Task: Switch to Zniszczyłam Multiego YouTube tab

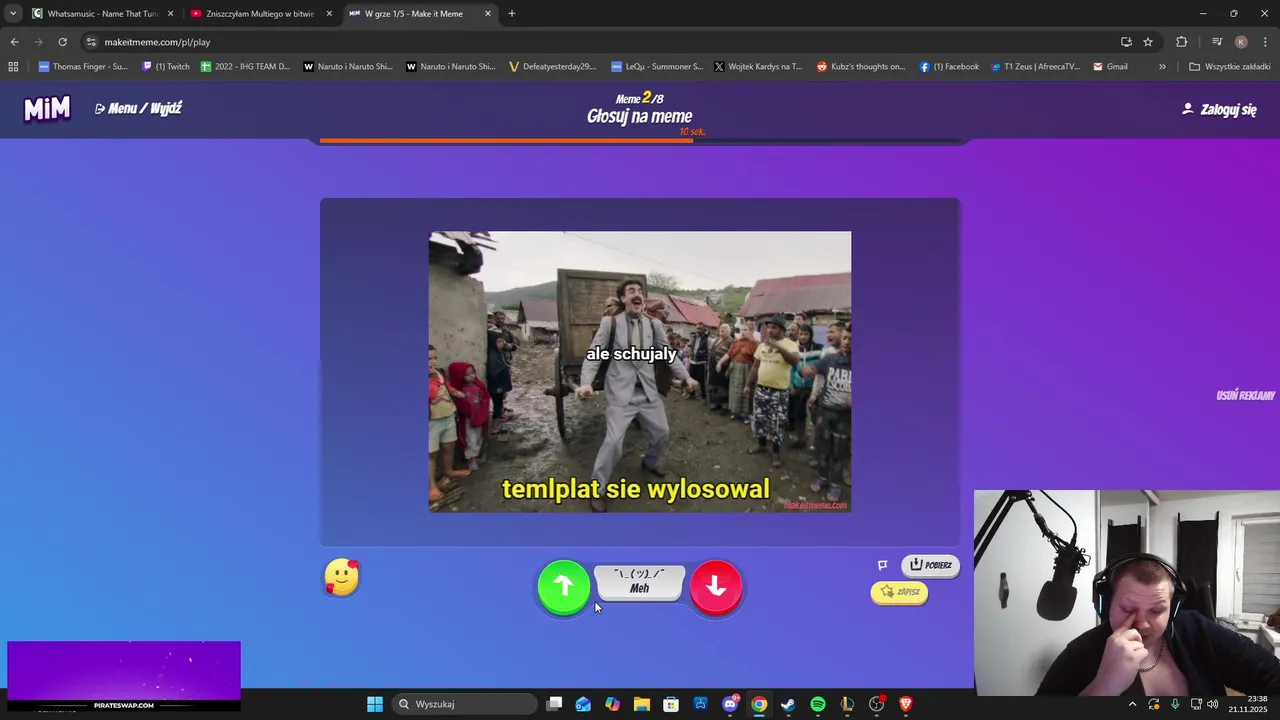Action: 260,14
